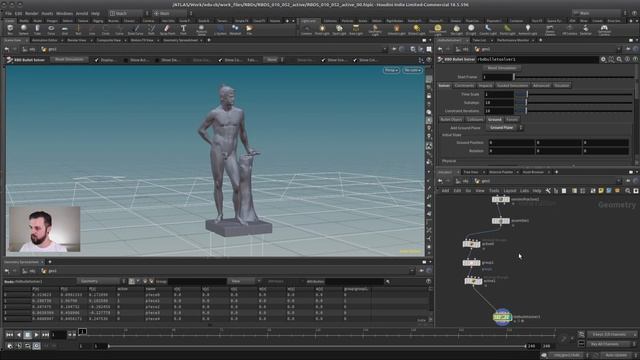Open Geometry dropdown in the spreadsheet

click(102, 281)
